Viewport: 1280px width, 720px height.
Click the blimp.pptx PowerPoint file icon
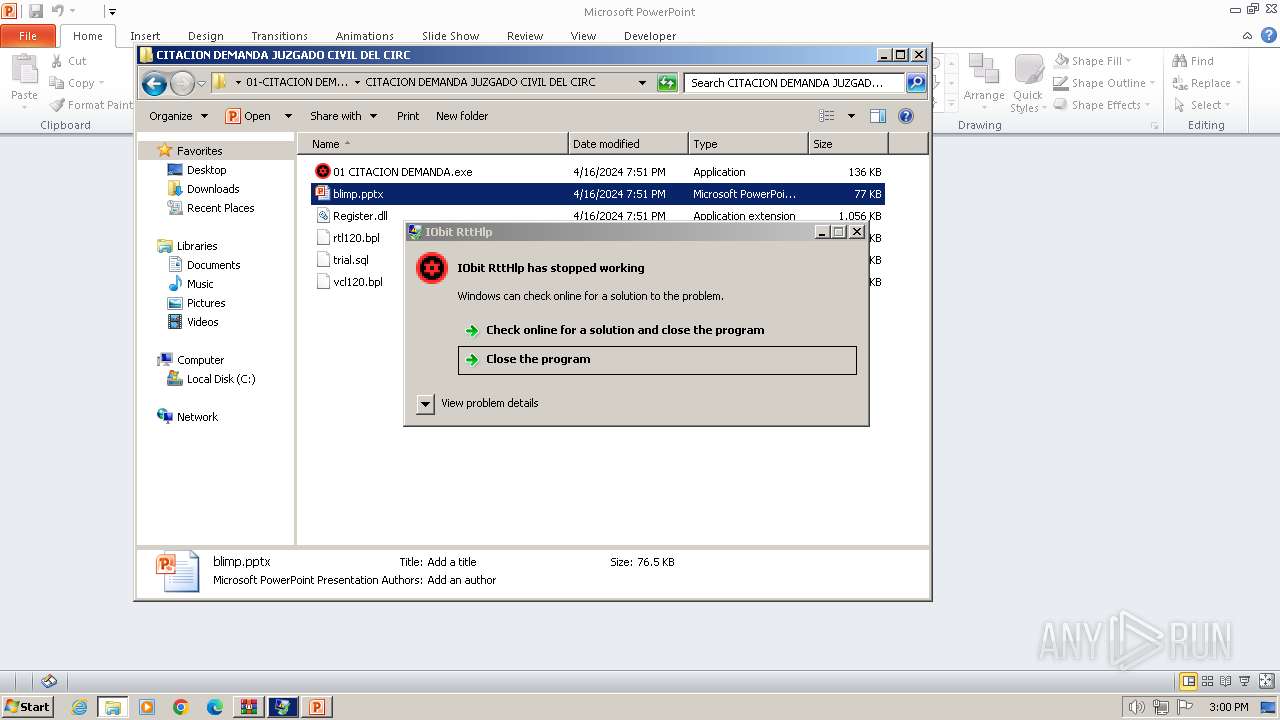[322, 194]
